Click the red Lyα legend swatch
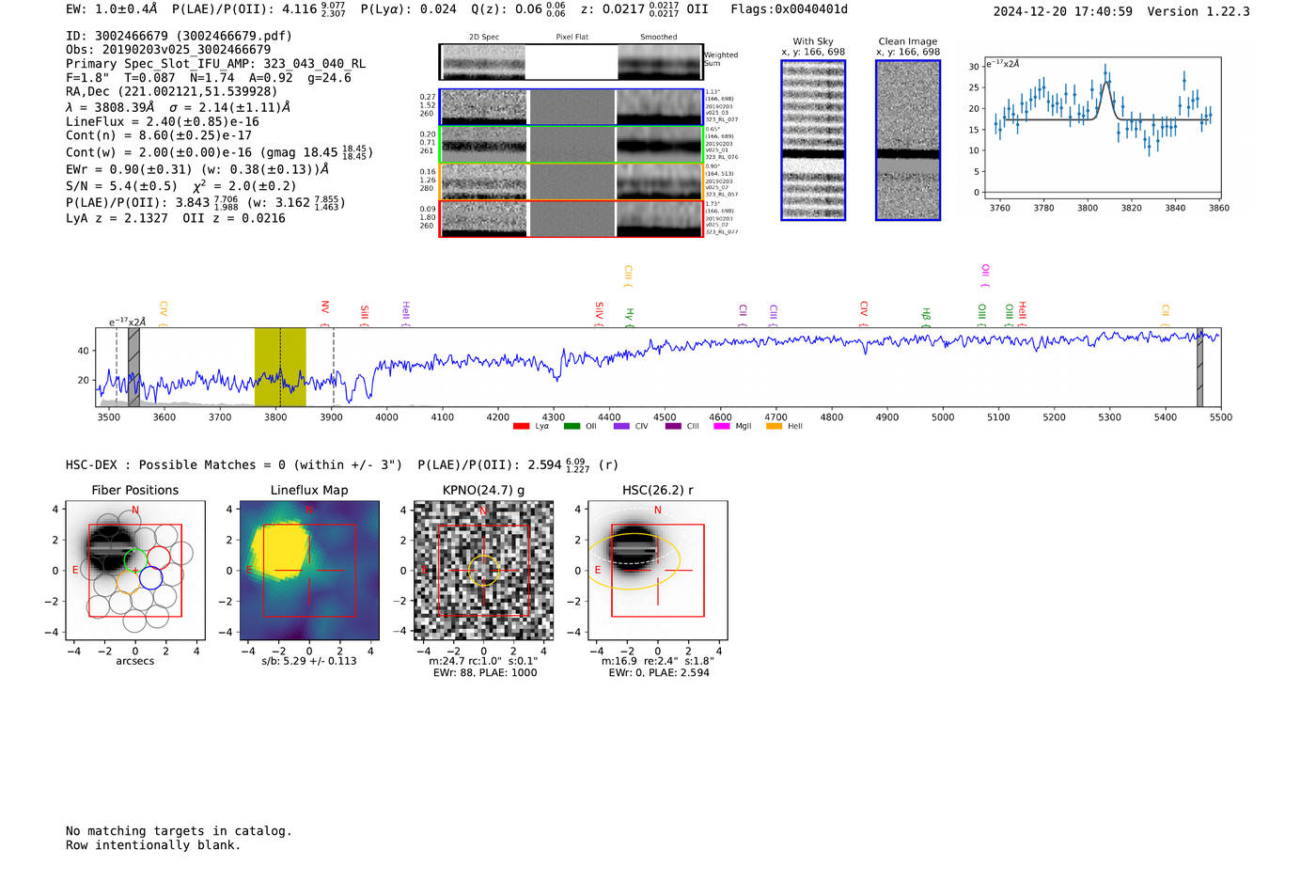The height and width of the screenshot is (896, 1316). (521, 426)
